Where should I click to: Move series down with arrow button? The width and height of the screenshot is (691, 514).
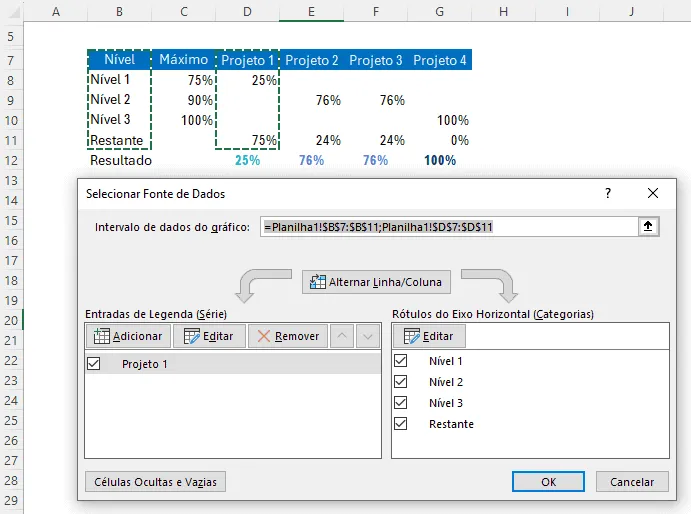click(368, 336)
